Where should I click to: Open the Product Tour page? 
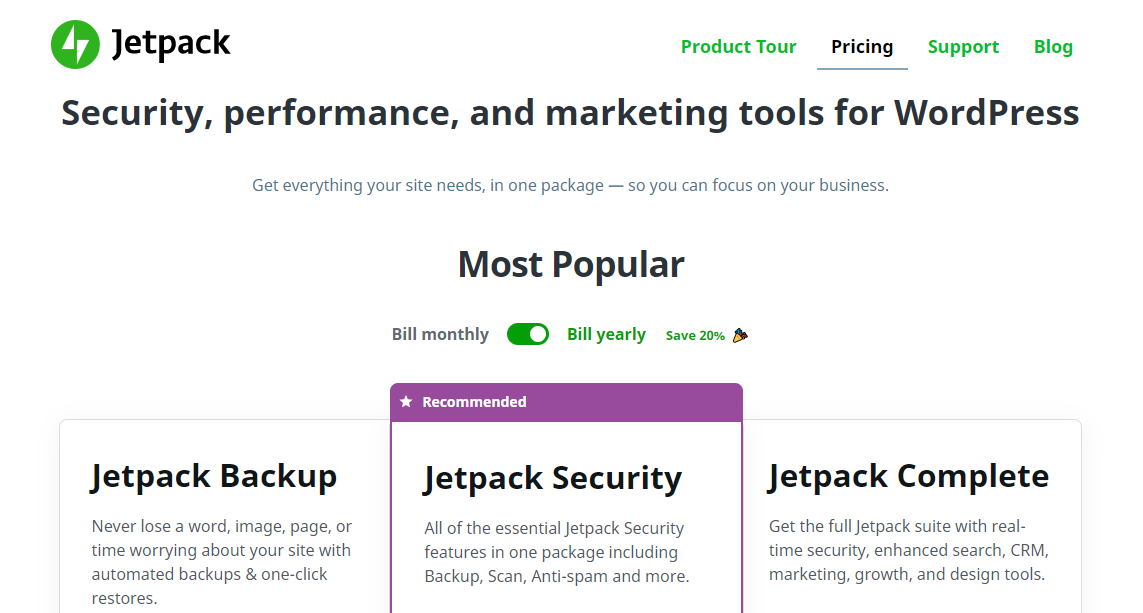point(738,47)
